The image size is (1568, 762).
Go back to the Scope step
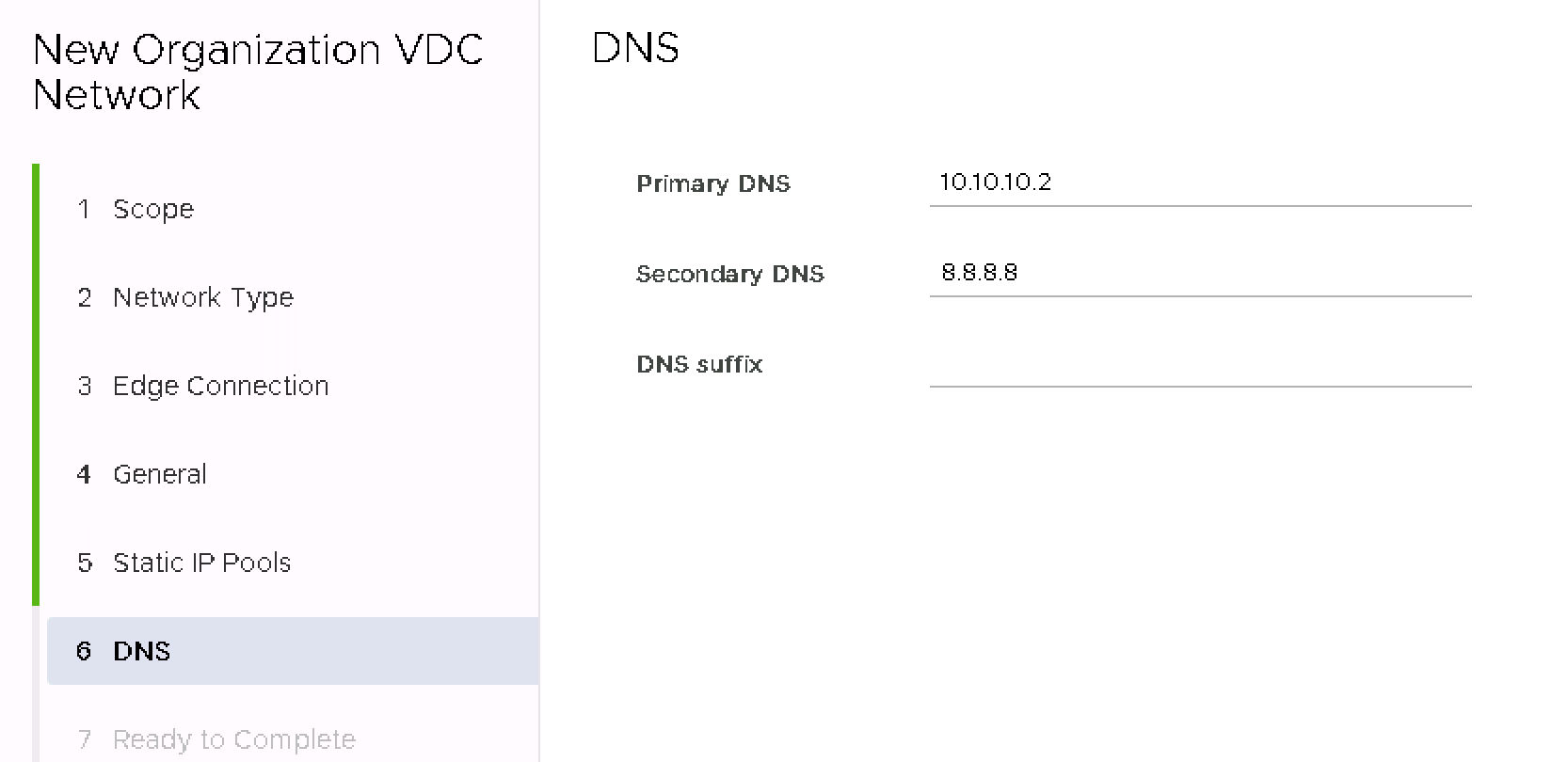(152, 209)
